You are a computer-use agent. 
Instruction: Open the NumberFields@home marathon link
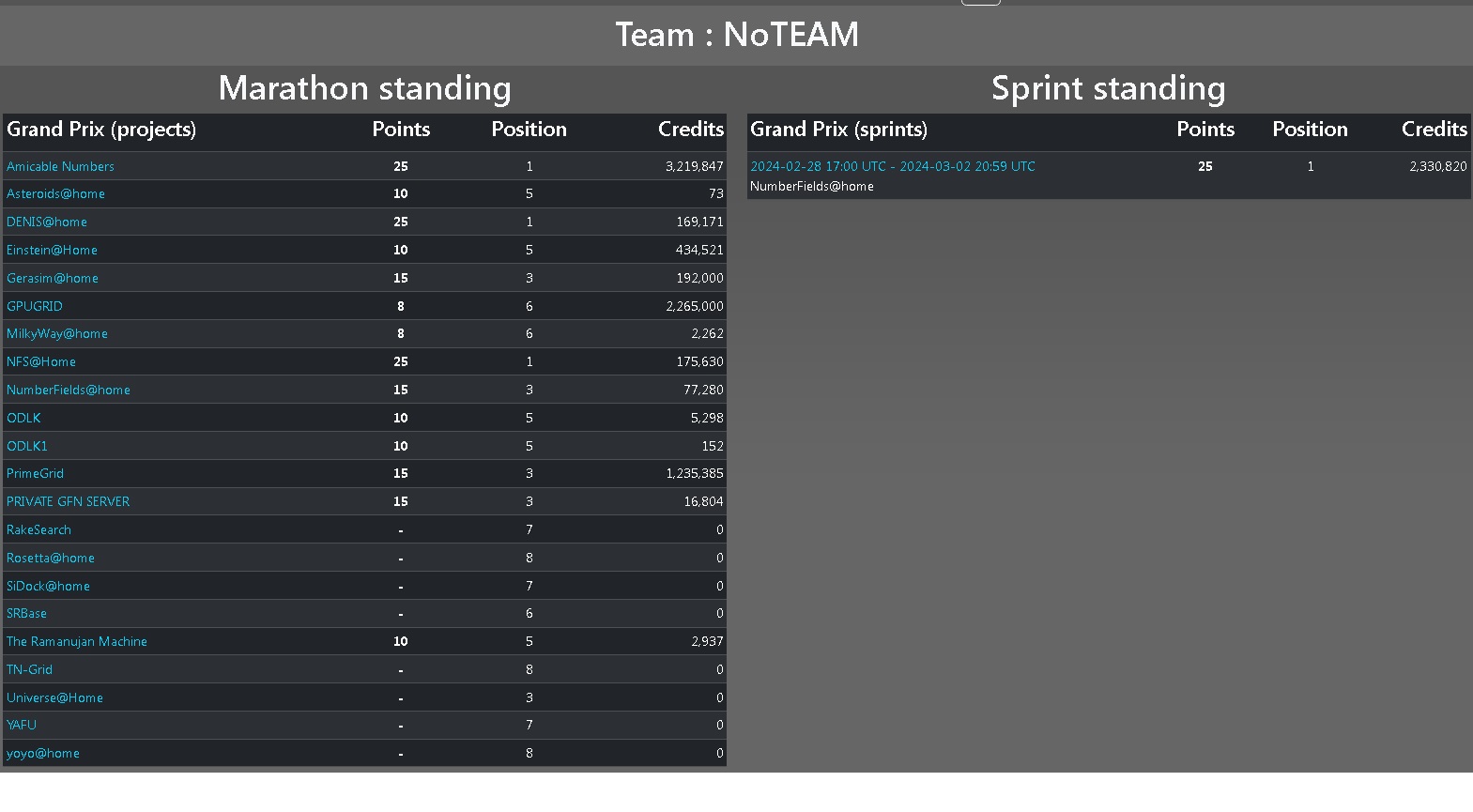[x=68, y=390]
